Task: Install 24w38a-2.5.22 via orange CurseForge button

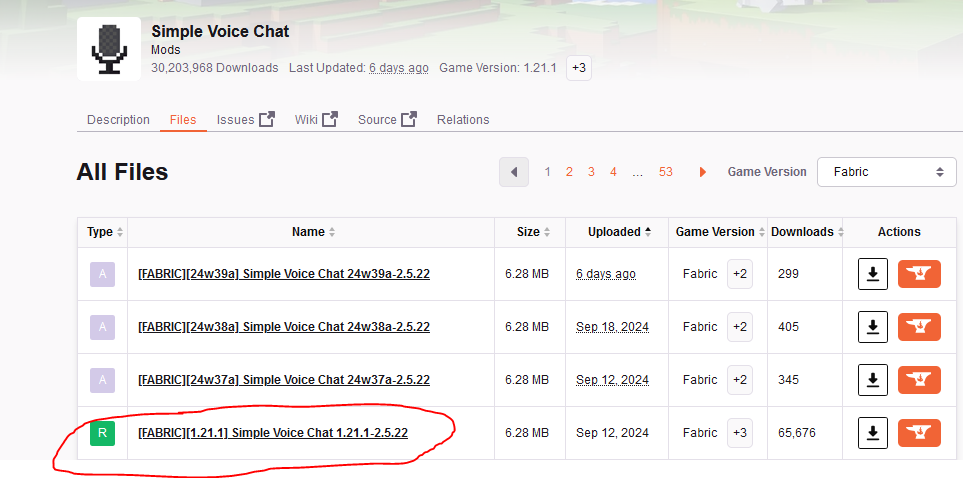Action: pos(919,327)
